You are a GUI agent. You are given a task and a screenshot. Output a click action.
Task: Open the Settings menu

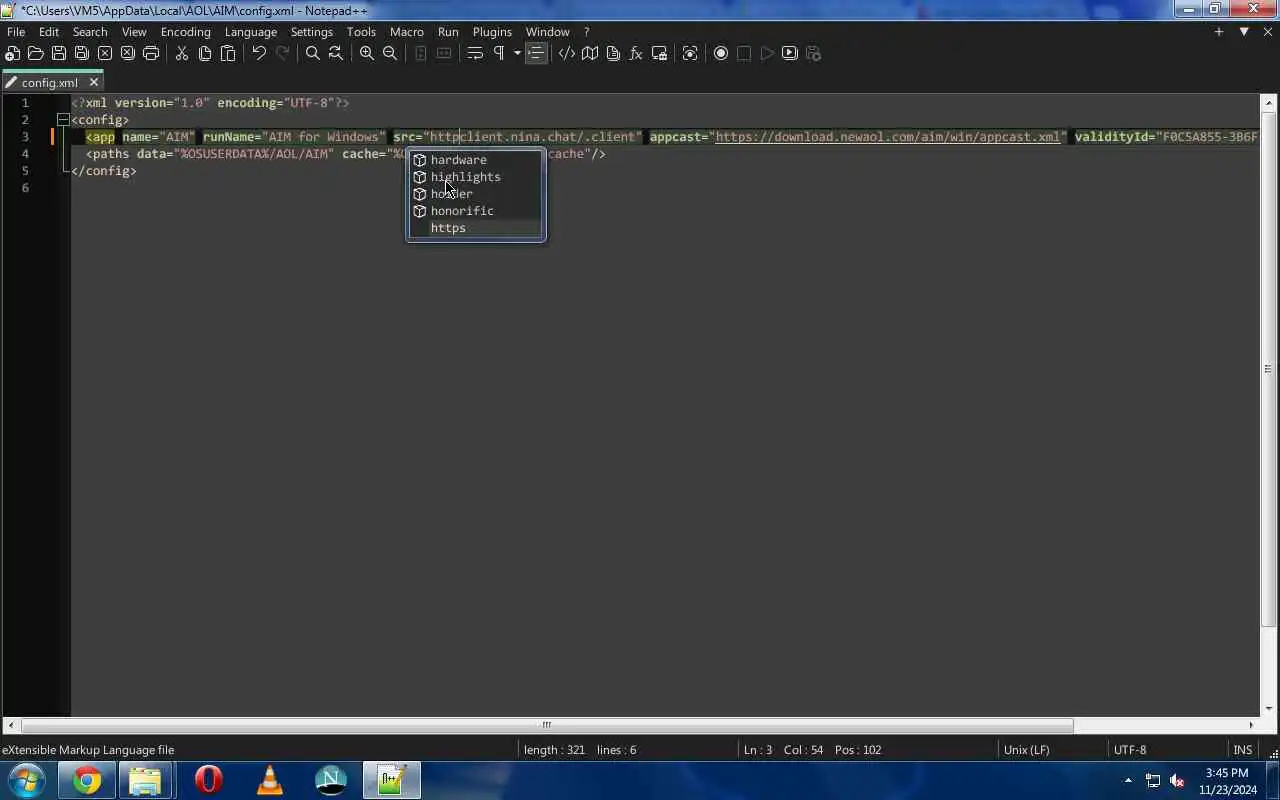(x=312, y=31)
